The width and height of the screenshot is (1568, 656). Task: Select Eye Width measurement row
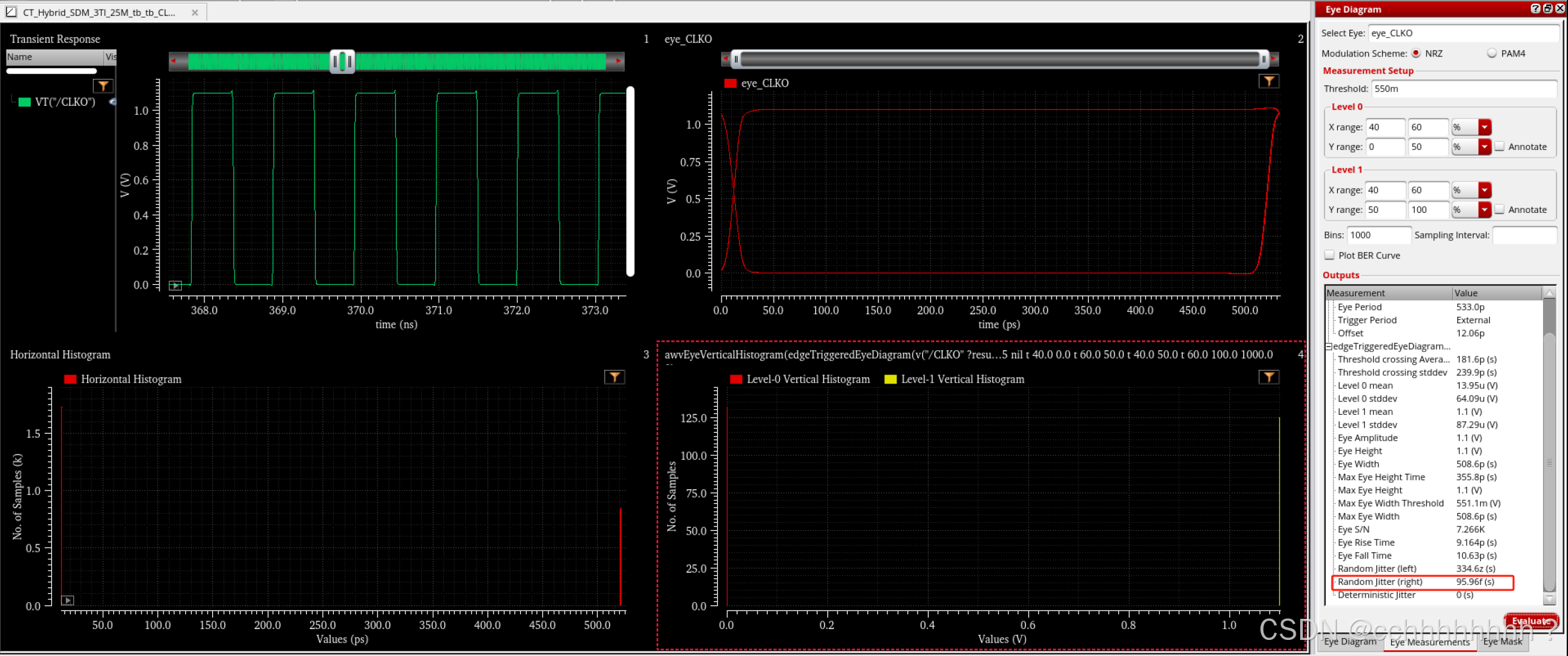(x=1434, y=464)
